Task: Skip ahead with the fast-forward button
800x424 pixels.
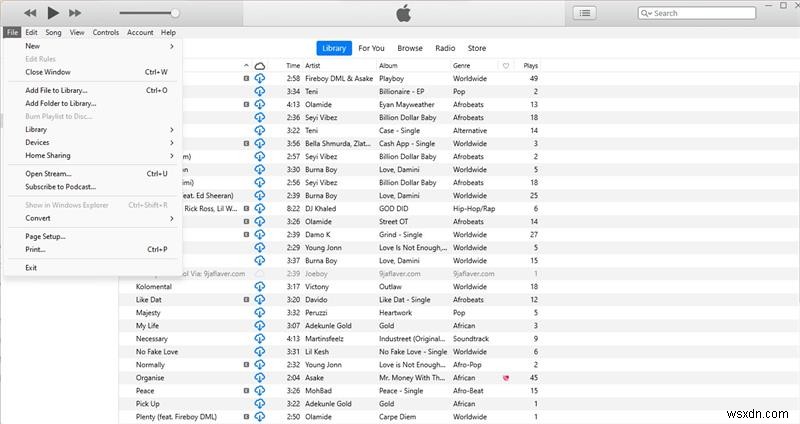Action: (x=75, y=13)
